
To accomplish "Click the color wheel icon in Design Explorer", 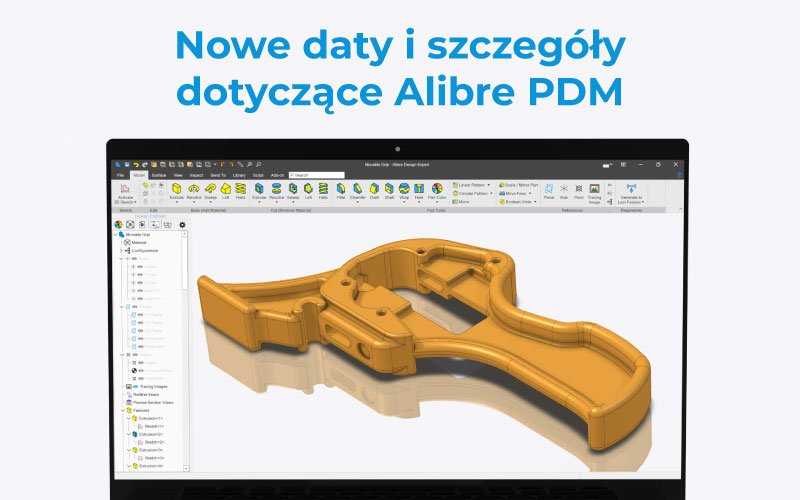I will (x=118, y=224).
